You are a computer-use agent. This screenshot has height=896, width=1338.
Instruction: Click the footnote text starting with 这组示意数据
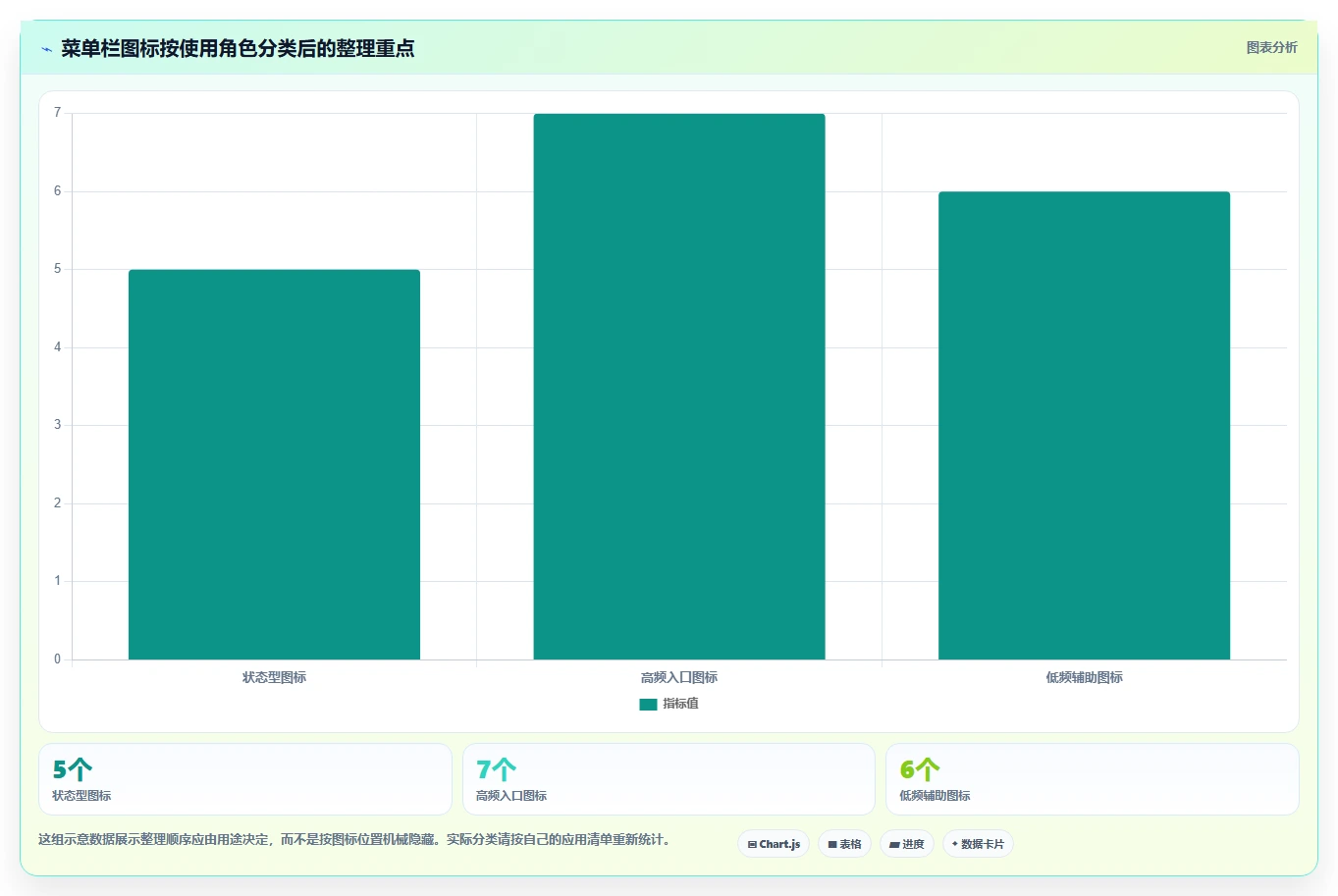354,840
